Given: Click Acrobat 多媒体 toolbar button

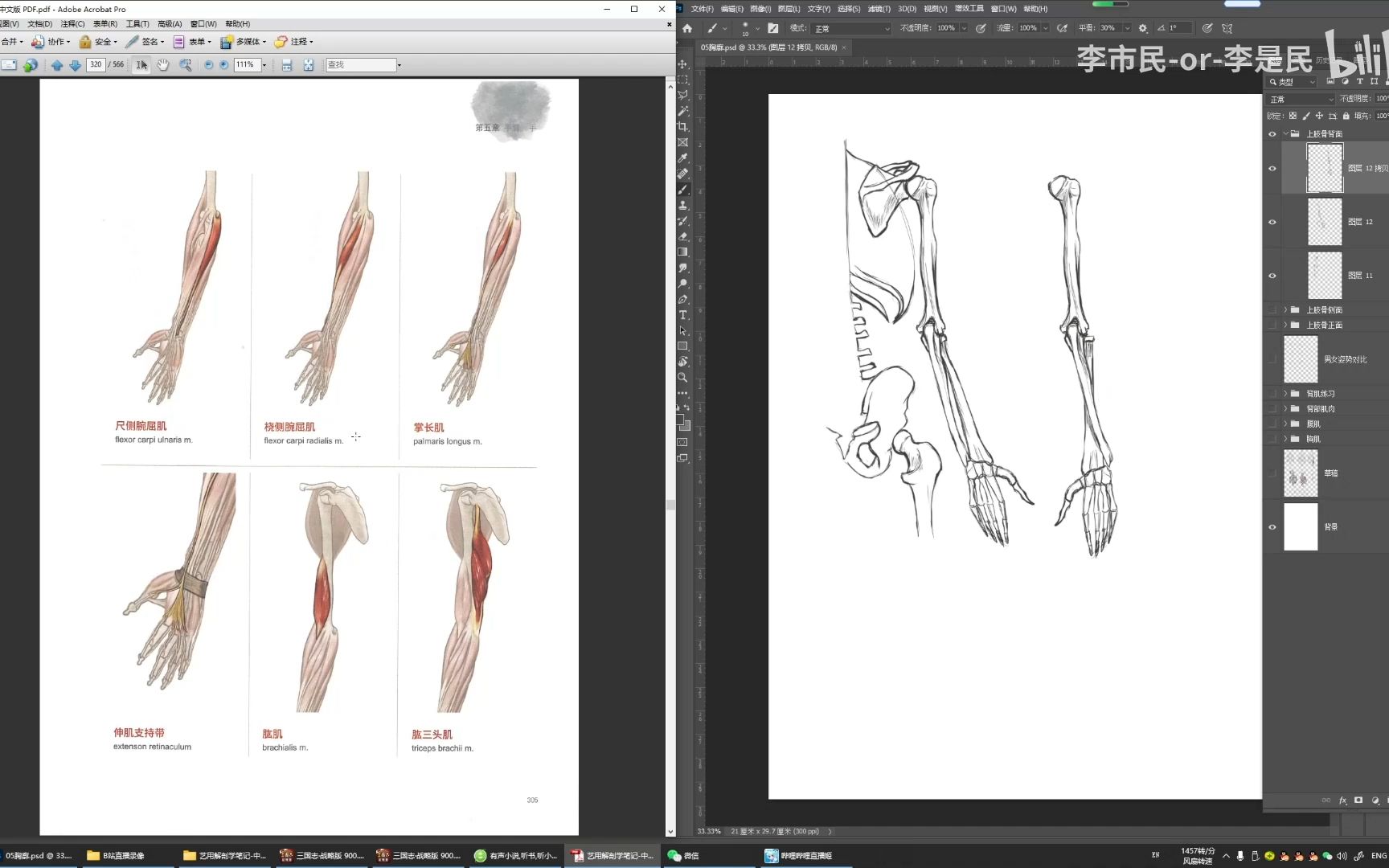Looking at the screenshot, I should click(x=244, y=42).
